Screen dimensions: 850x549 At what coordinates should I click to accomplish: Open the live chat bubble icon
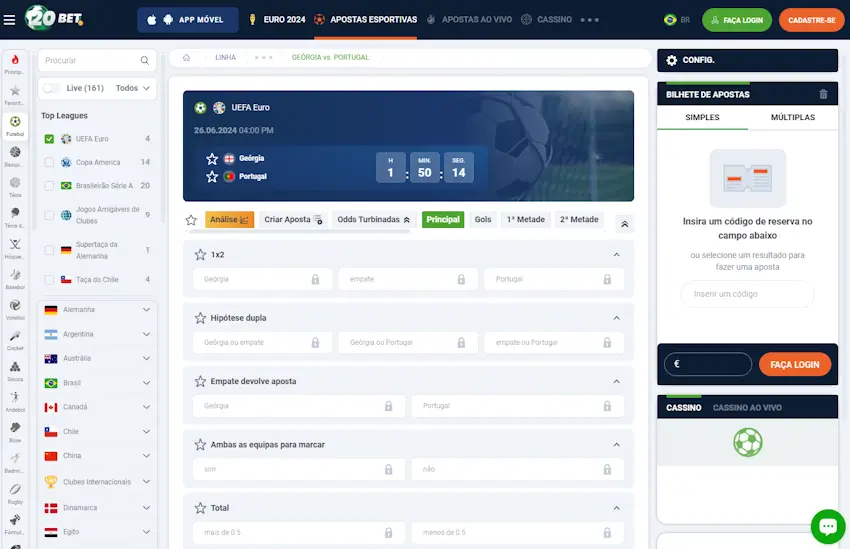(828, 526)
